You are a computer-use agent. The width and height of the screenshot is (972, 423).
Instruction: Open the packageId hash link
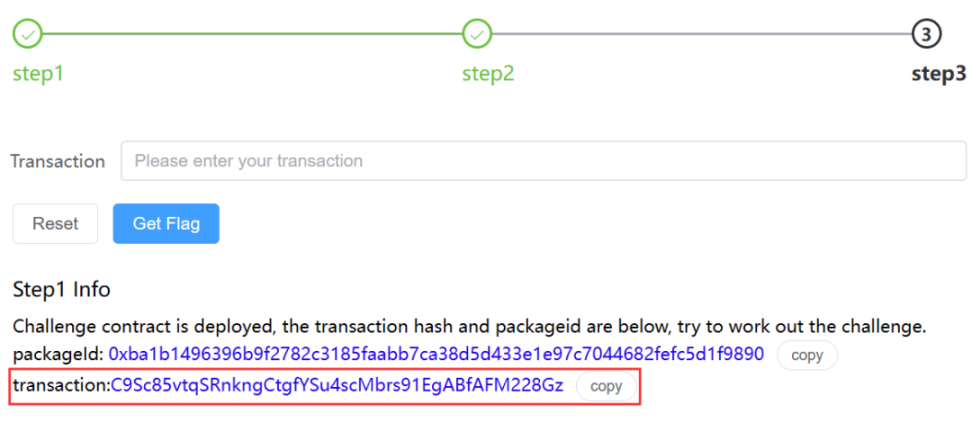click(x=436, y=354)
